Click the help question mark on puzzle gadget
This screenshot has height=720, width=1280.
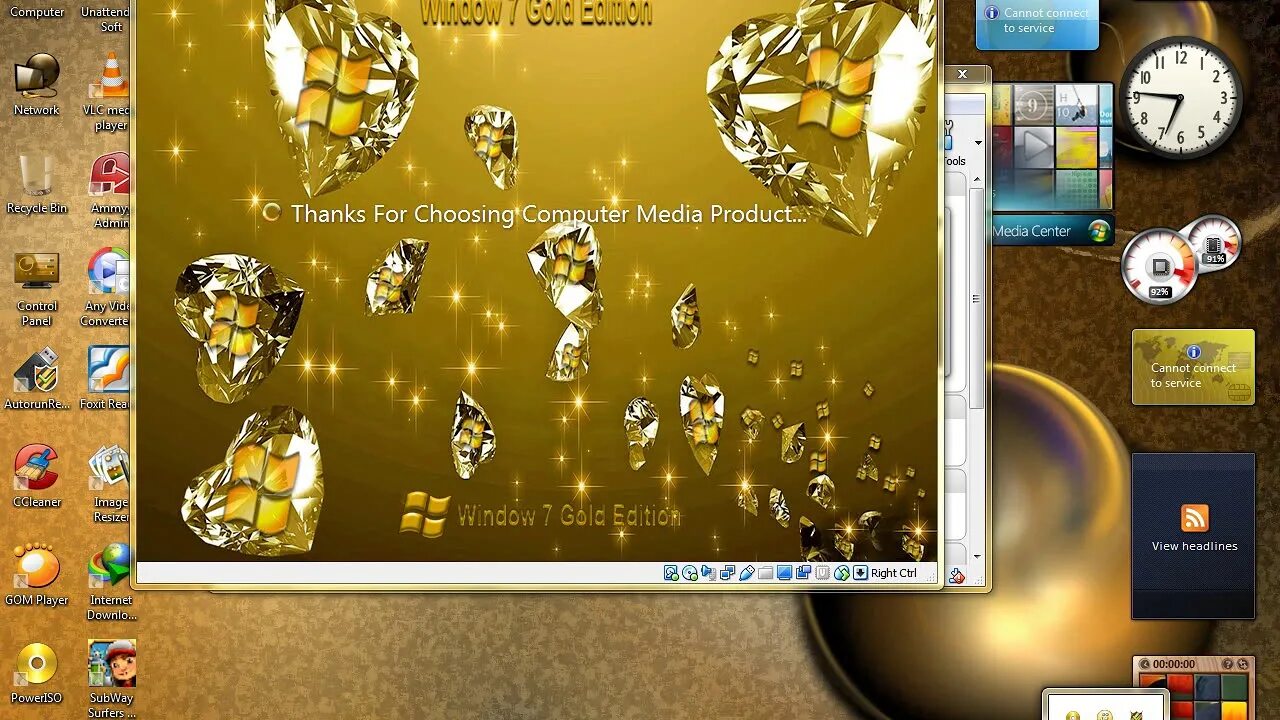point(1228,664)
